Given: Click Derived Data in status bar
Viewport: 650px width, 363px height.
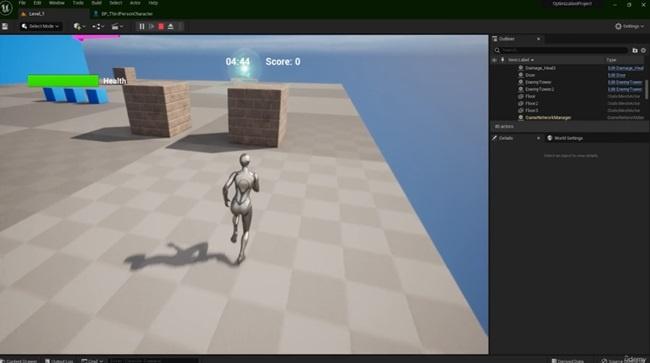Looking at the screenshot, I should pos(568,361).
